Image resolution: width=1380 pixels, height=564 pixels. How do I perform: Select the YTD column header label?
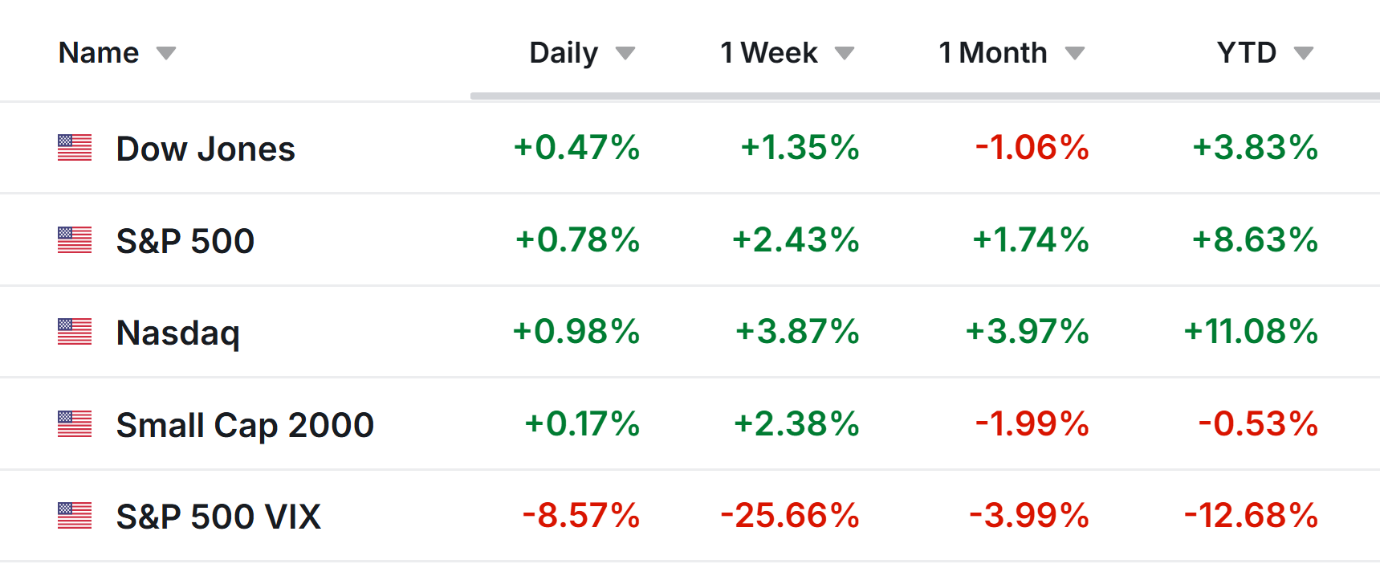(1246, 53)
